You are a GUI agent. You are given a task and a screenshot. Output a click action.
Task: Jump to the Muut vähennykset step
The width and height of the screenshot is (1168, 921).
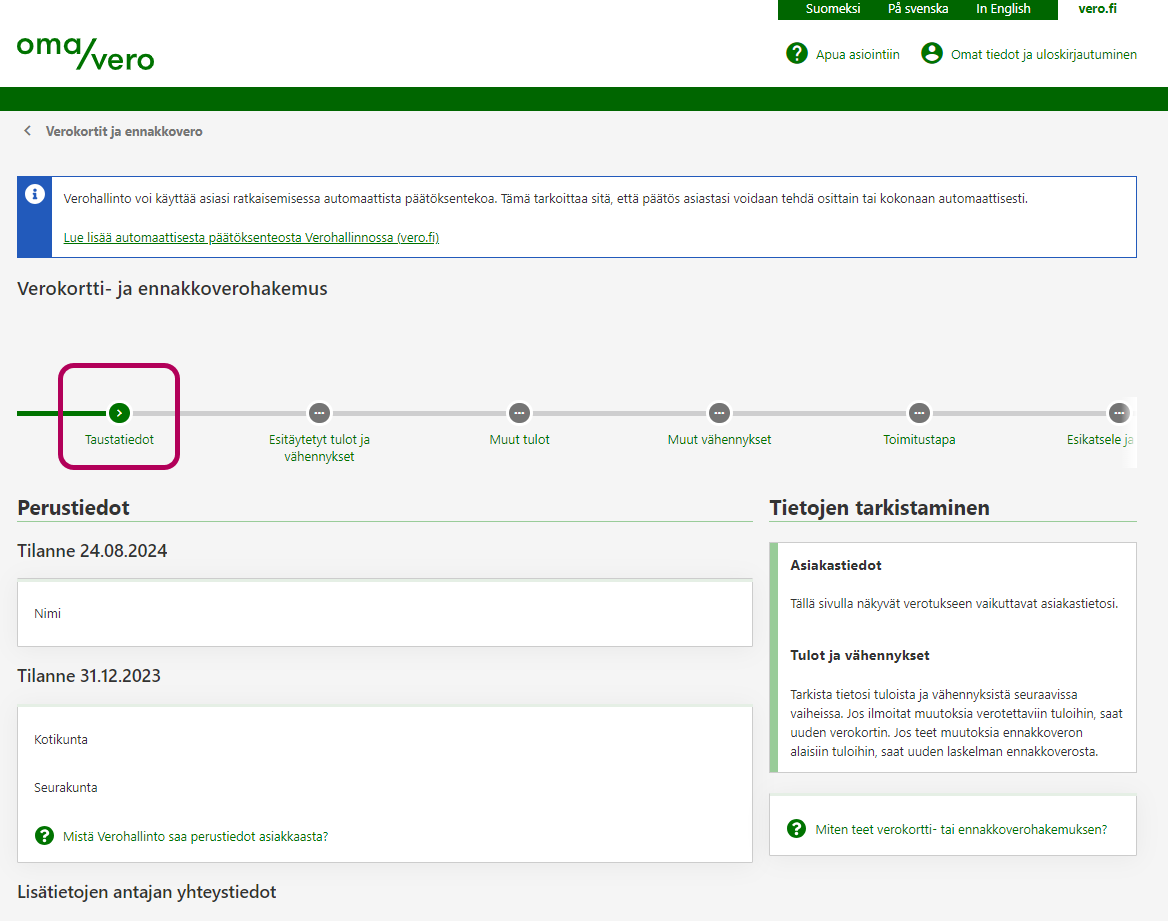(x=719, y=412)
